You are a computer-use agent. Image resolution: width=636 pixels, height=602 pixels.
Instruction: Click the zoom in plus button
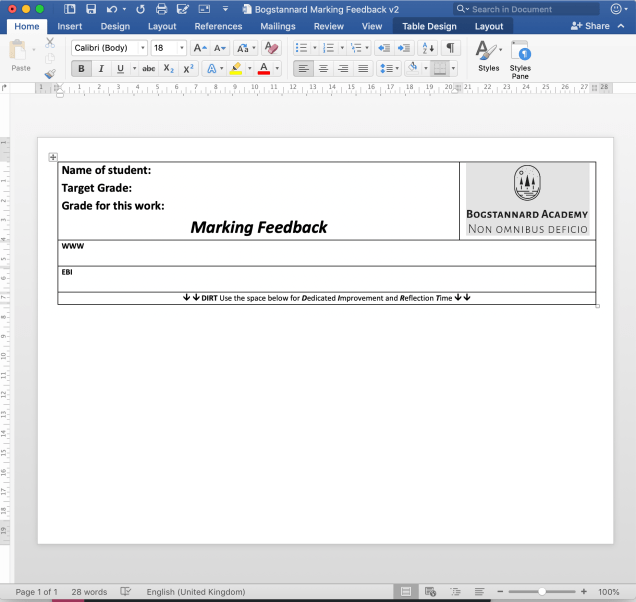click(584, 591)
